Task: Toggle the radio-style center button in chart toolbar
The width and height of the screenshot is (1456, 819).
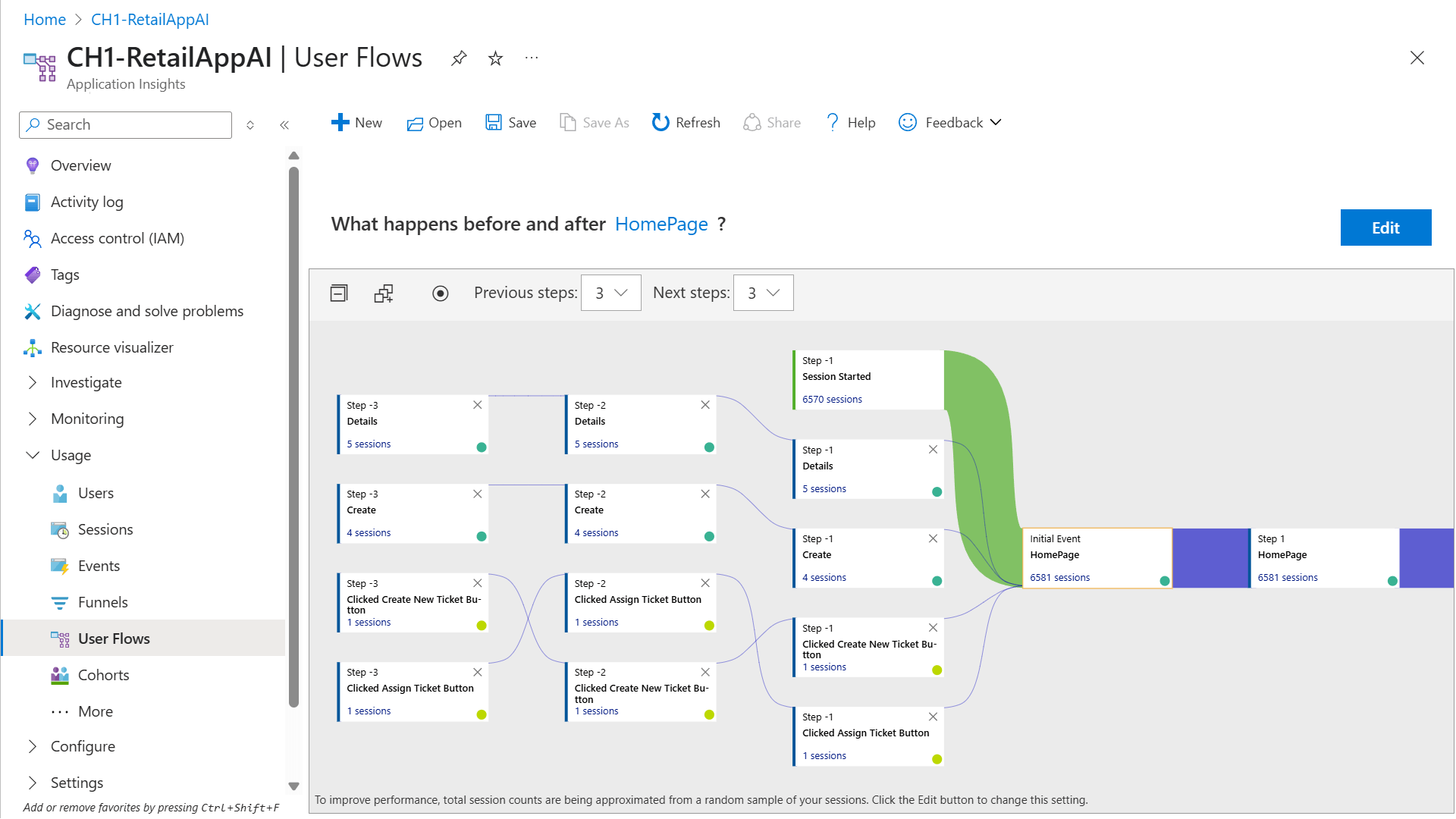Action: click(440, 293)
